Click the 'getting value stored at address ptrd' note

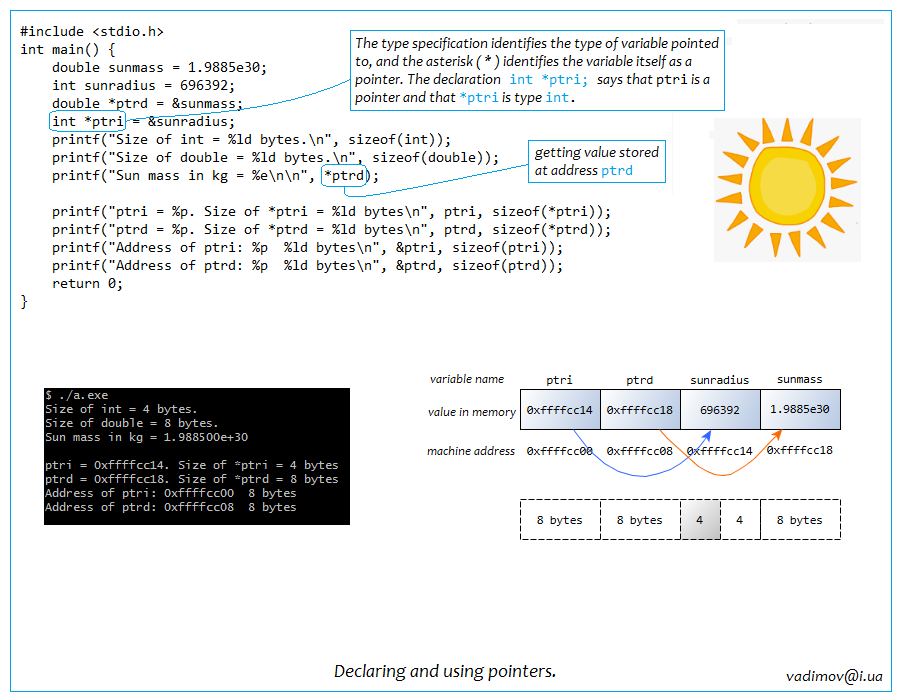(x=597, y=161)
